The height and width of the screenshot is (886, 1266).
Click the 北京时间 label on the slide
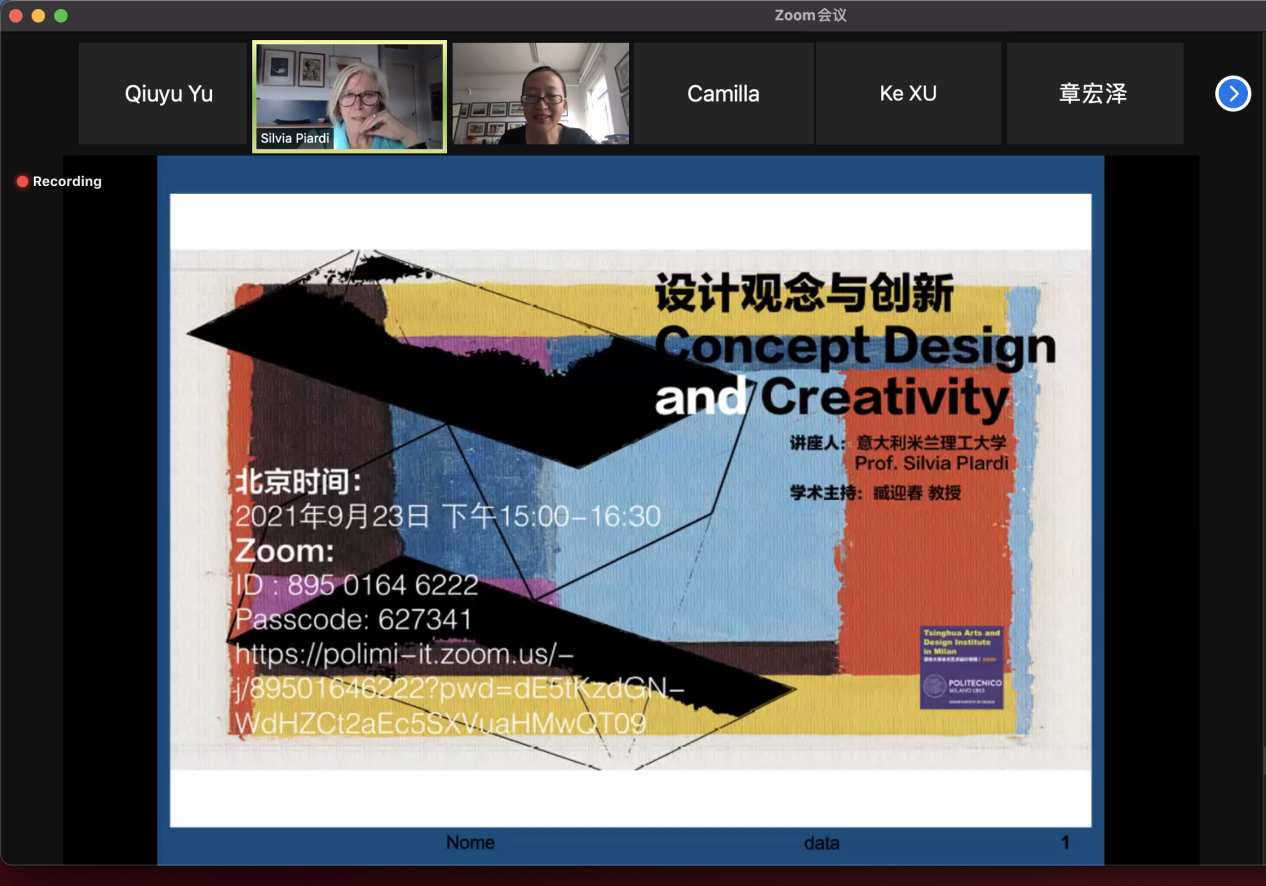coord(298,482)
